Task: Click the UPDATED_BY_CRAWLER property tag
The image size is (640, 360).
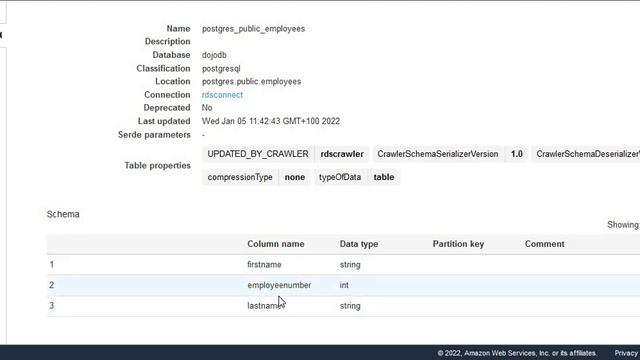Action: click(x=258, y=154)
